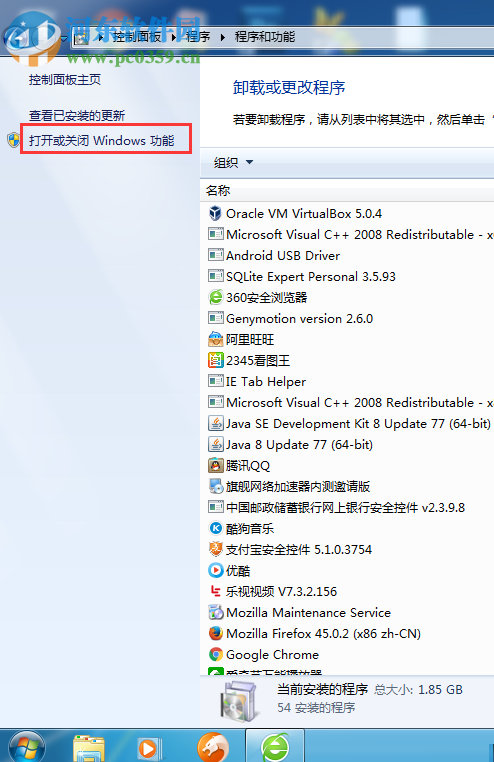Image resolution: width=494 pixels, height=762 pixels.
Task: Click the 优酷 program icon
Action: 215,570
